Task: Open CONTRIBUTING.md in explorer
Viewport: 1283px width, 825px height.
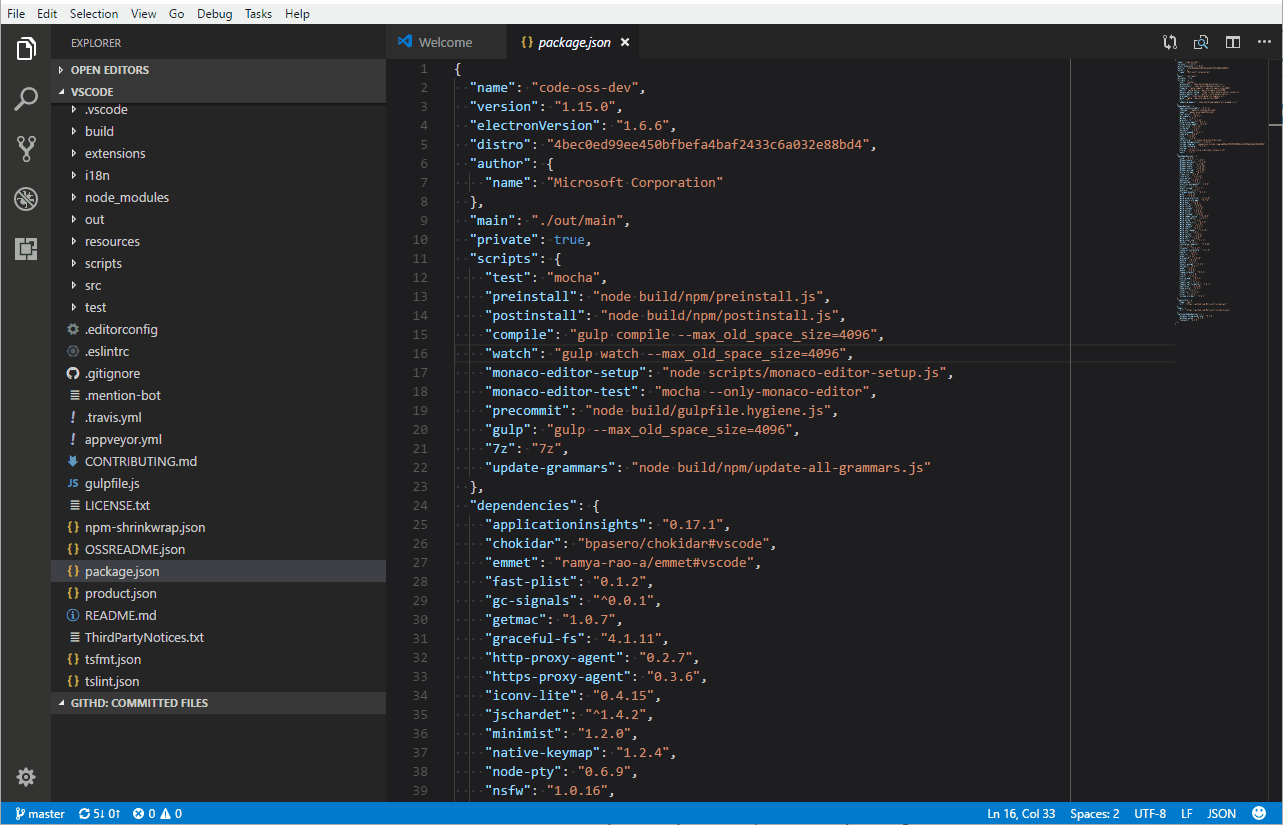Action: (218, 461)
